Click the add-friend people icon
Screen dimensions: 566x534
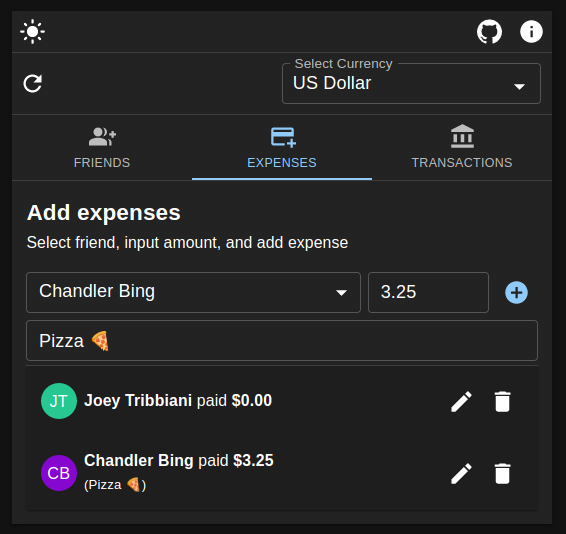[102, 136]
